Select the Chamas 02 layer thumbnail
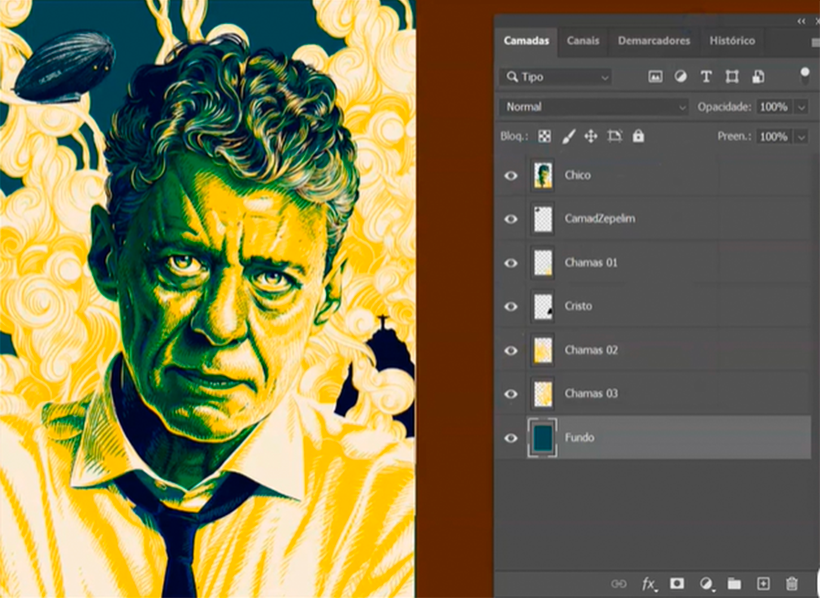This screenshot has width=820, height=598. [x=543, y=350]
